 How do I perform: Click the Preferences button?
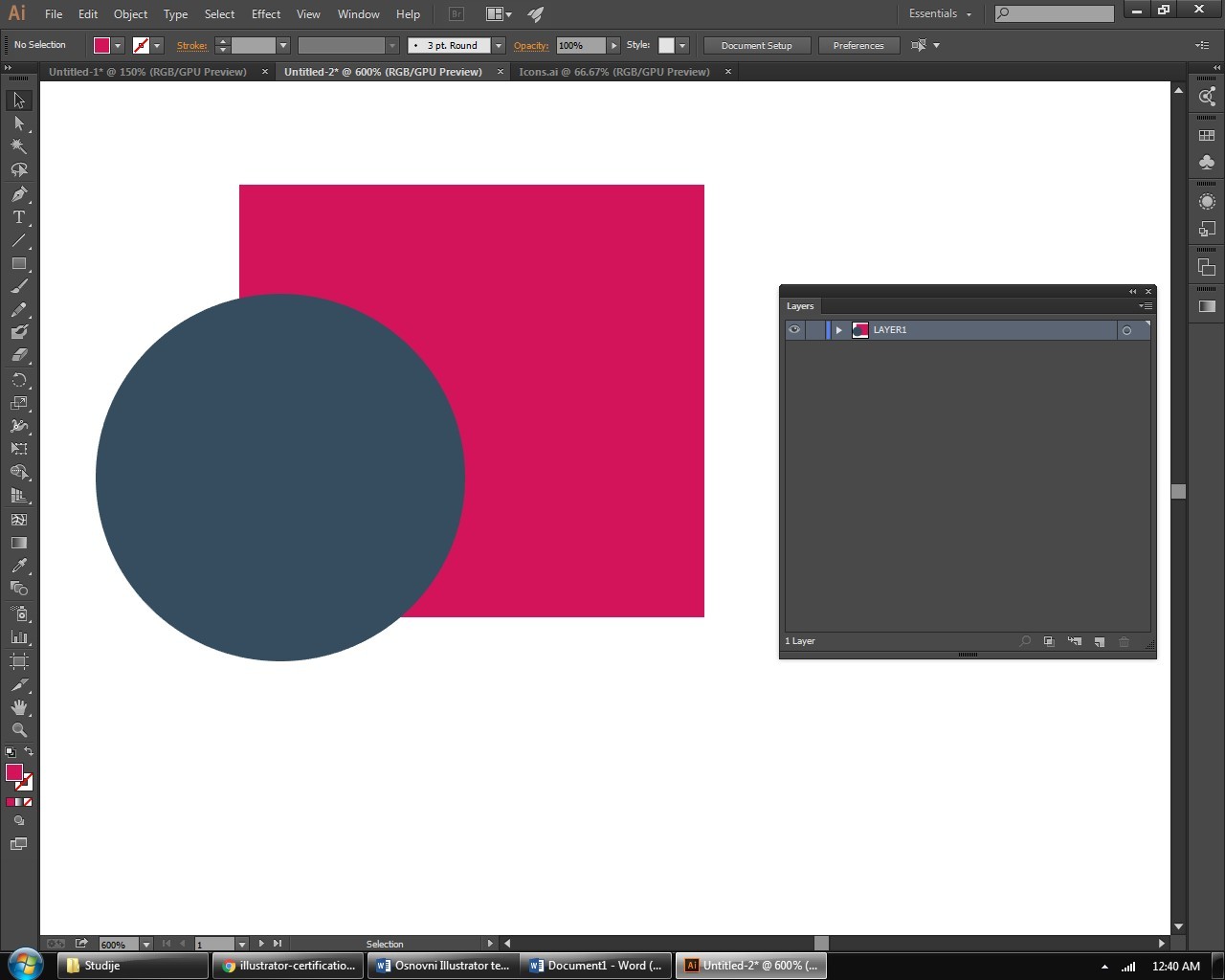[x=857, y=46]
